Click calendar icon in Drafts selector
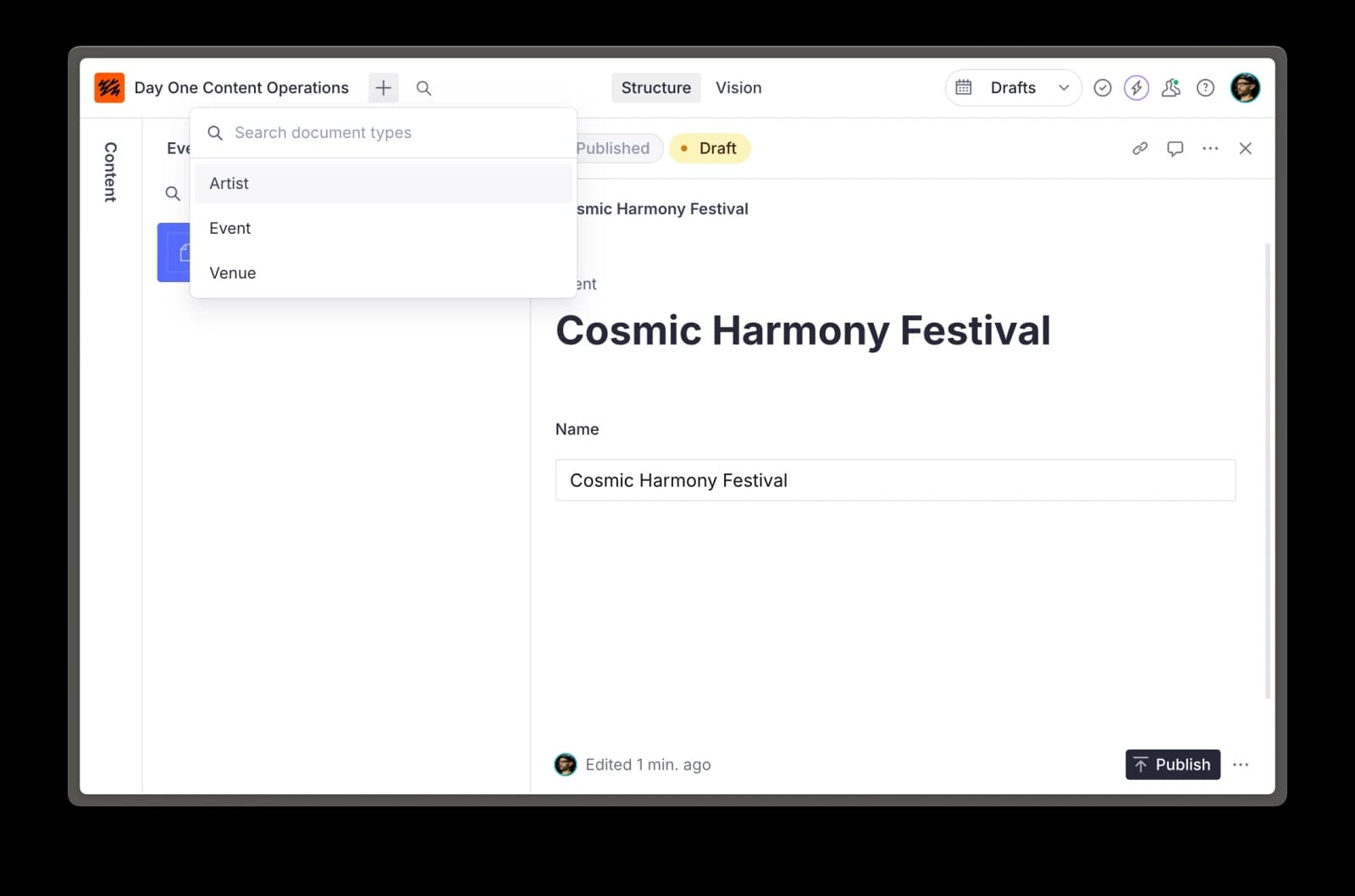This screenshot has width=1355, height=896. click(964, 87)
